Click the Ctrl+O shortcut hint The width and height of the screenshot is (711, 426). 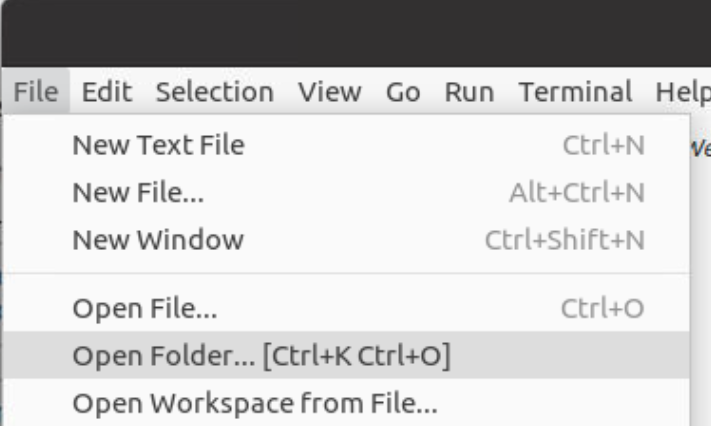(603, 308)
